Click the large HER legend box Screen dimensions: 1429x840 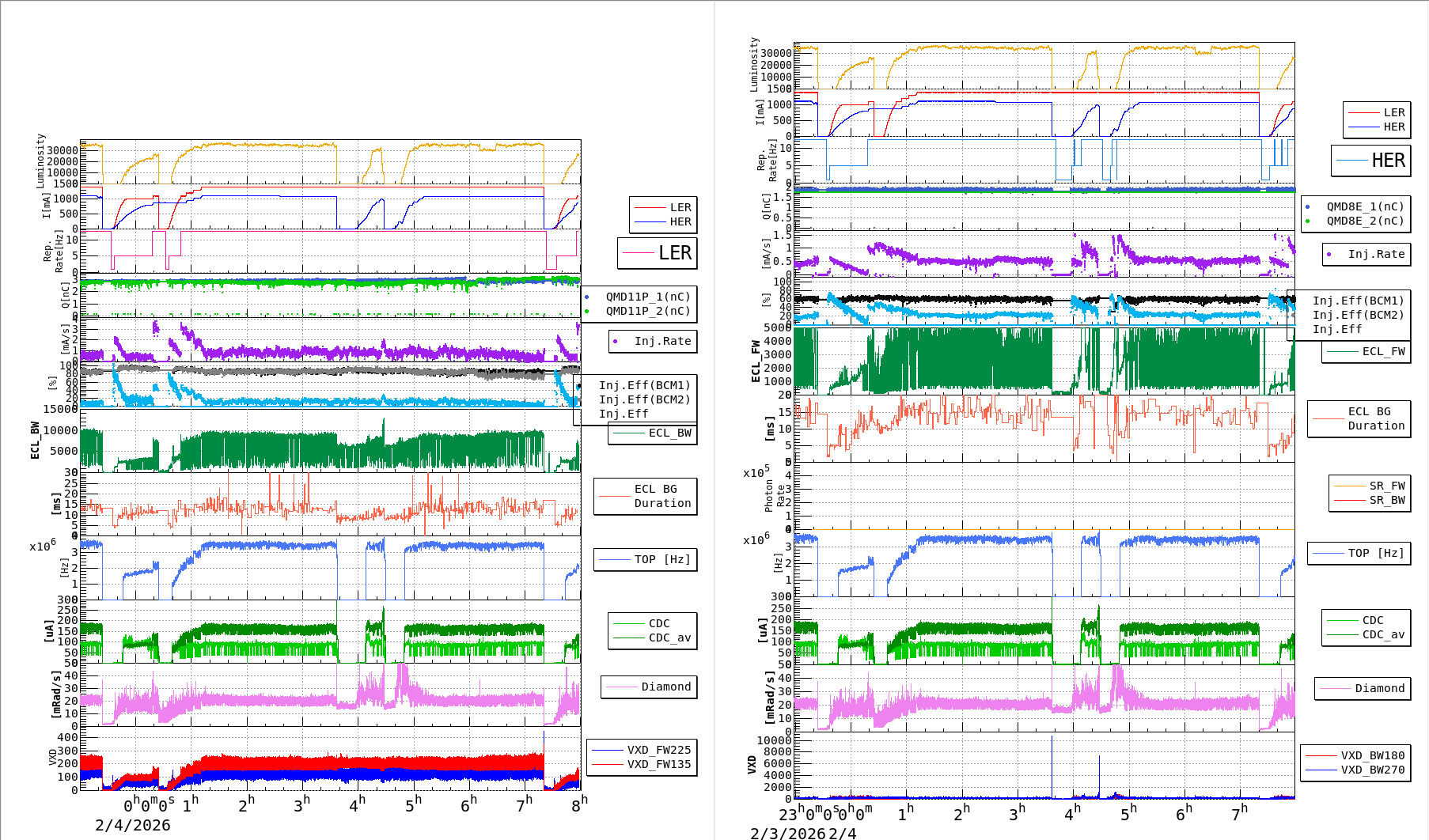(1371, 161)
